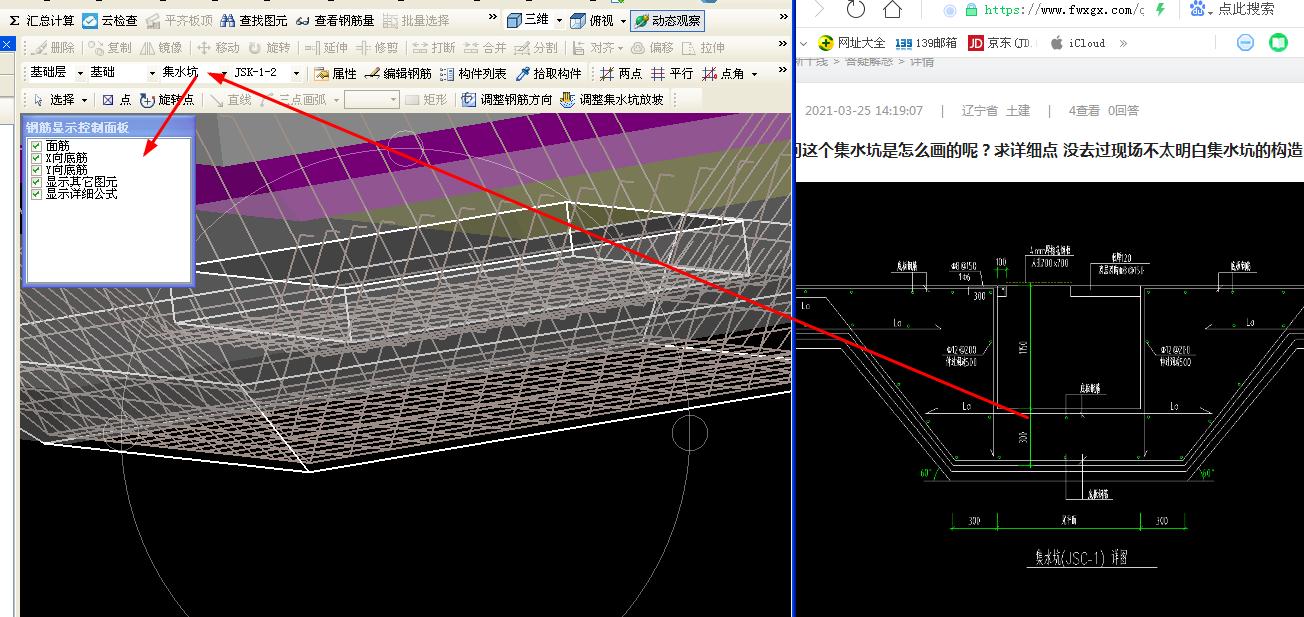1304x617 pixels.
Task: Click the green reading mode icon
Action: coord(1278,43)
